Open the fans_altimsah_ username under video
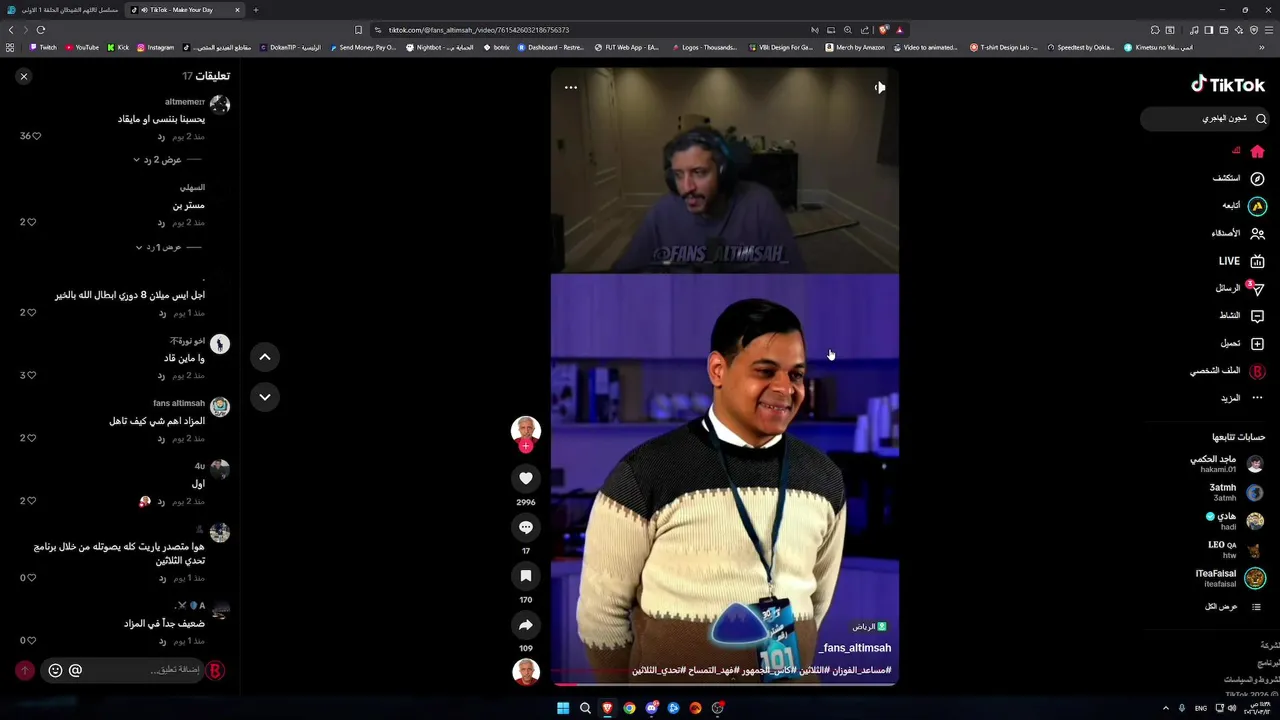 (x=855, y=649)
